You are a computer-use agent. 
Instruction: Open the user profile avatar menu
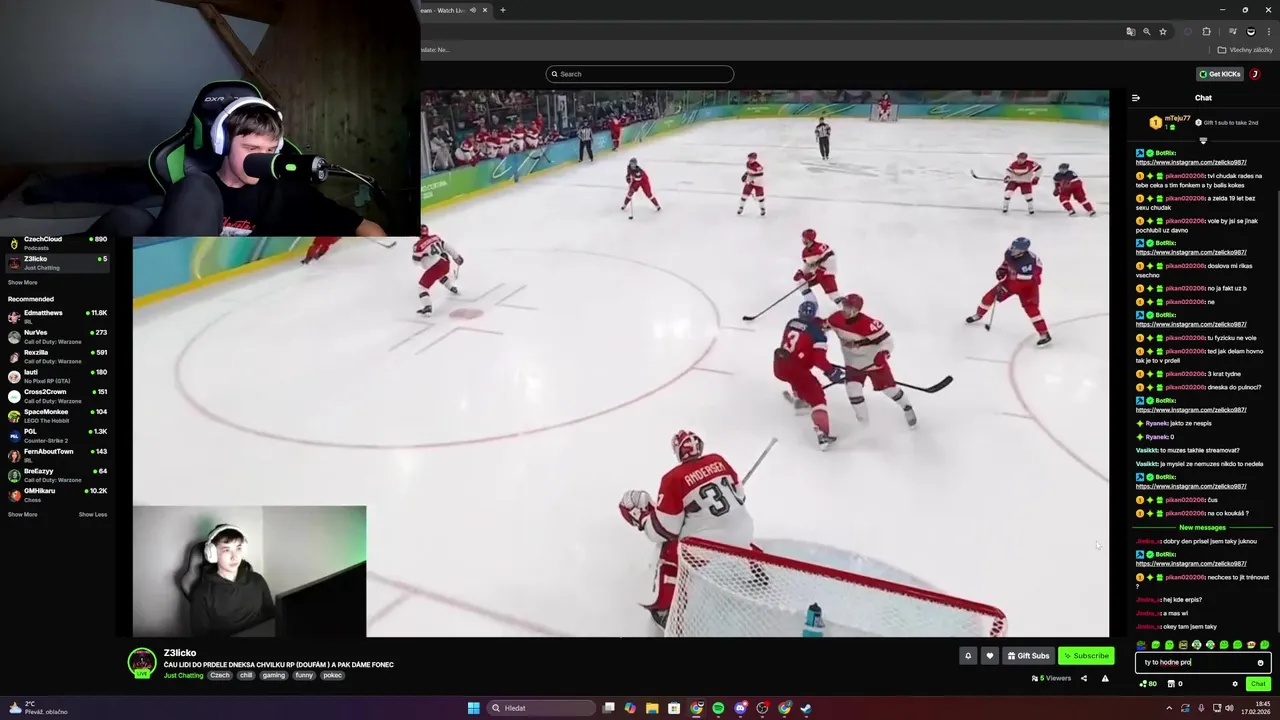(x=1255, y=74)
